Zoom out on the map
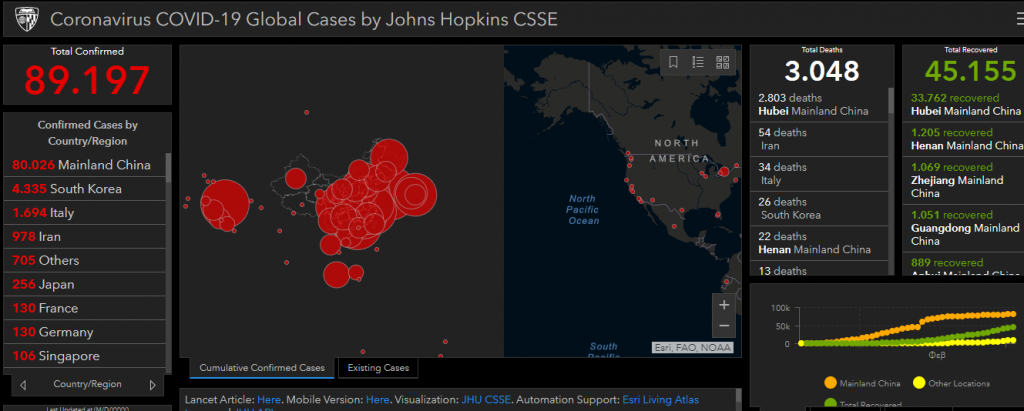The height and width of the screenshot is (411, 1024). (x=724, y=327)
